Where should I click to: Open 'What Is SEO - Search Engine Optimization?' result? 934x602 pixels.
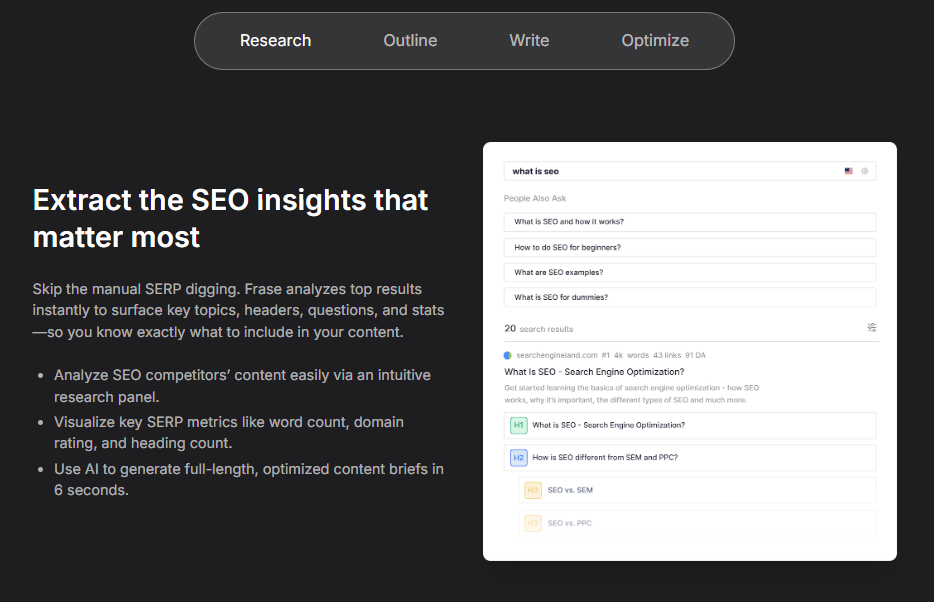click(594, 372)
